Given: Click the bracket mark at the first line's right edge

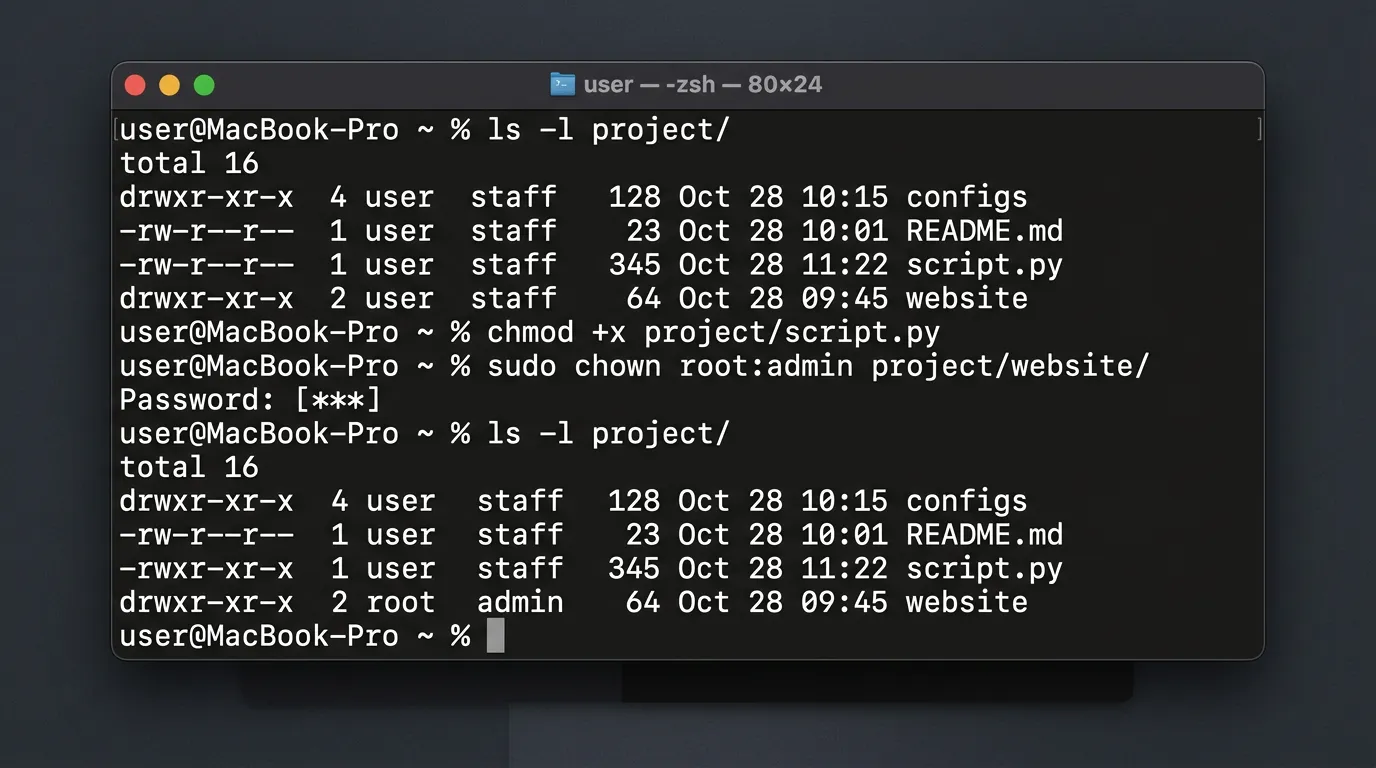Looking at the screenshot, I should coord(1259,129).
